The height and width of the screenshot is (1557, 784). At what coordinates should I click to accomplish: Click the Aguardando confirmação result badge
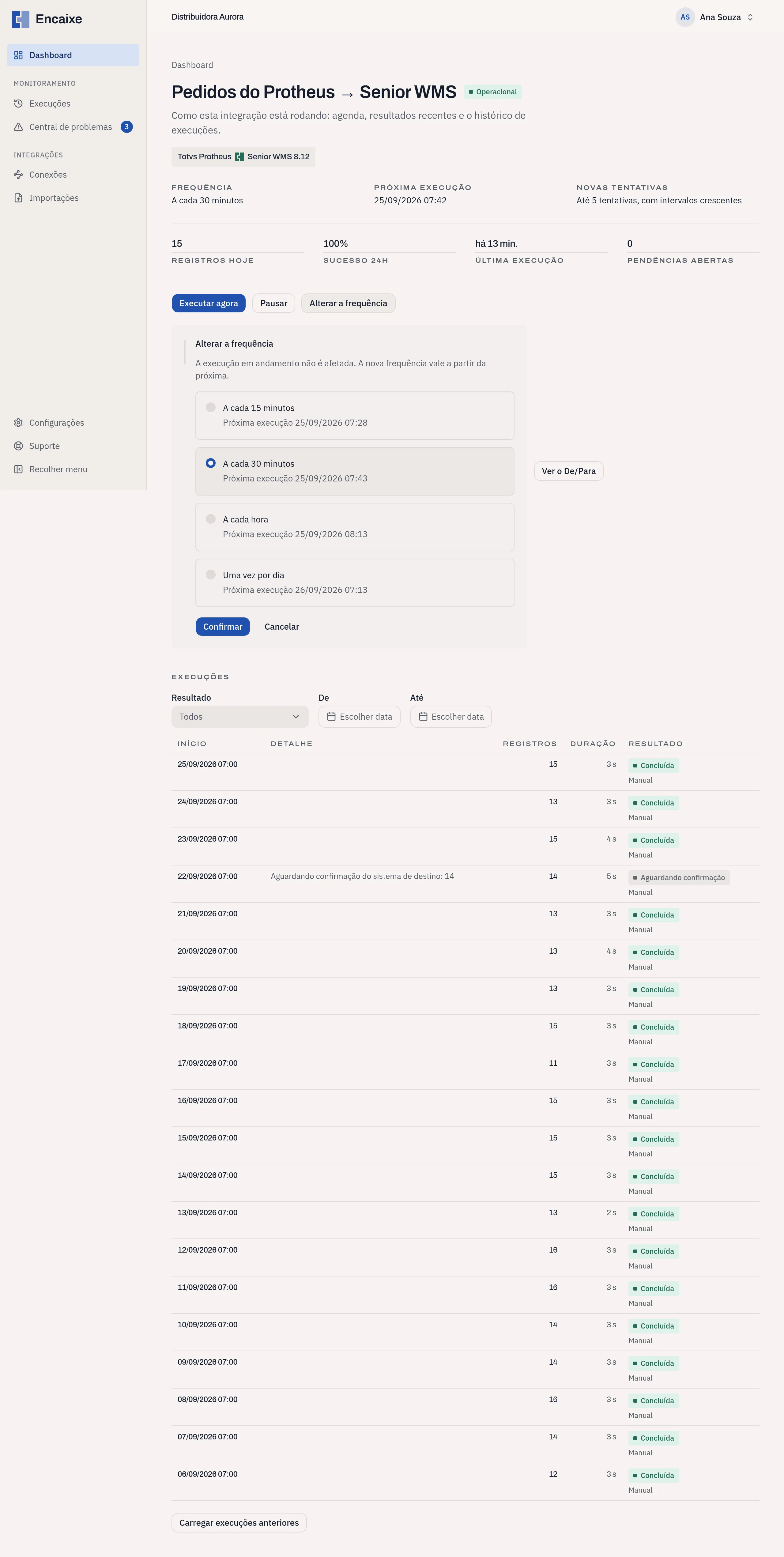679,878
